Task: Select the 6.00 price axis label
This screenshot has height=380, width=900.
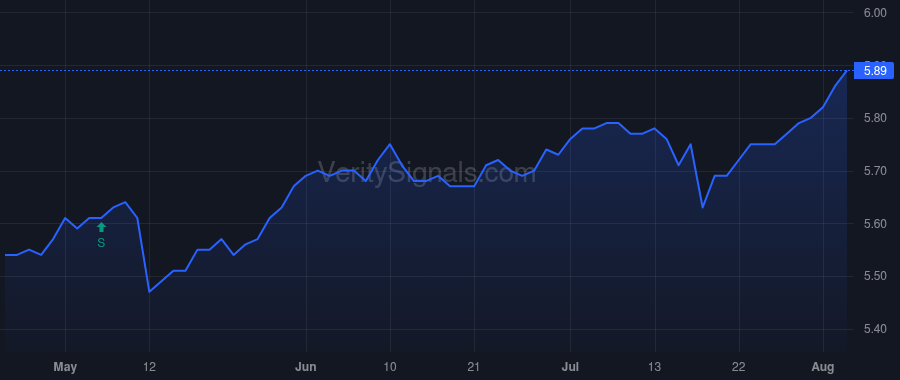Action: pos(875,13)
